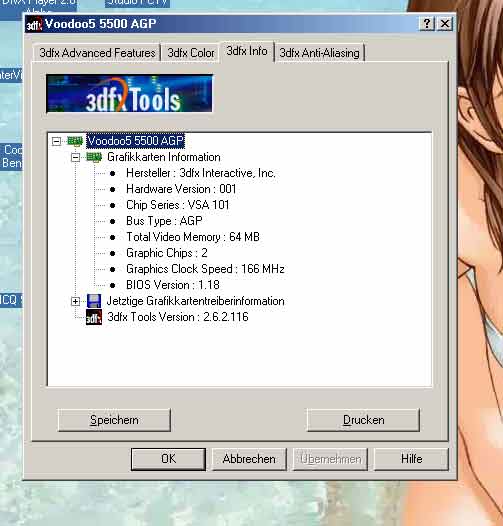Select Jetztige Grafikkartentreiberinformation tree row

(x=196, y=301)
